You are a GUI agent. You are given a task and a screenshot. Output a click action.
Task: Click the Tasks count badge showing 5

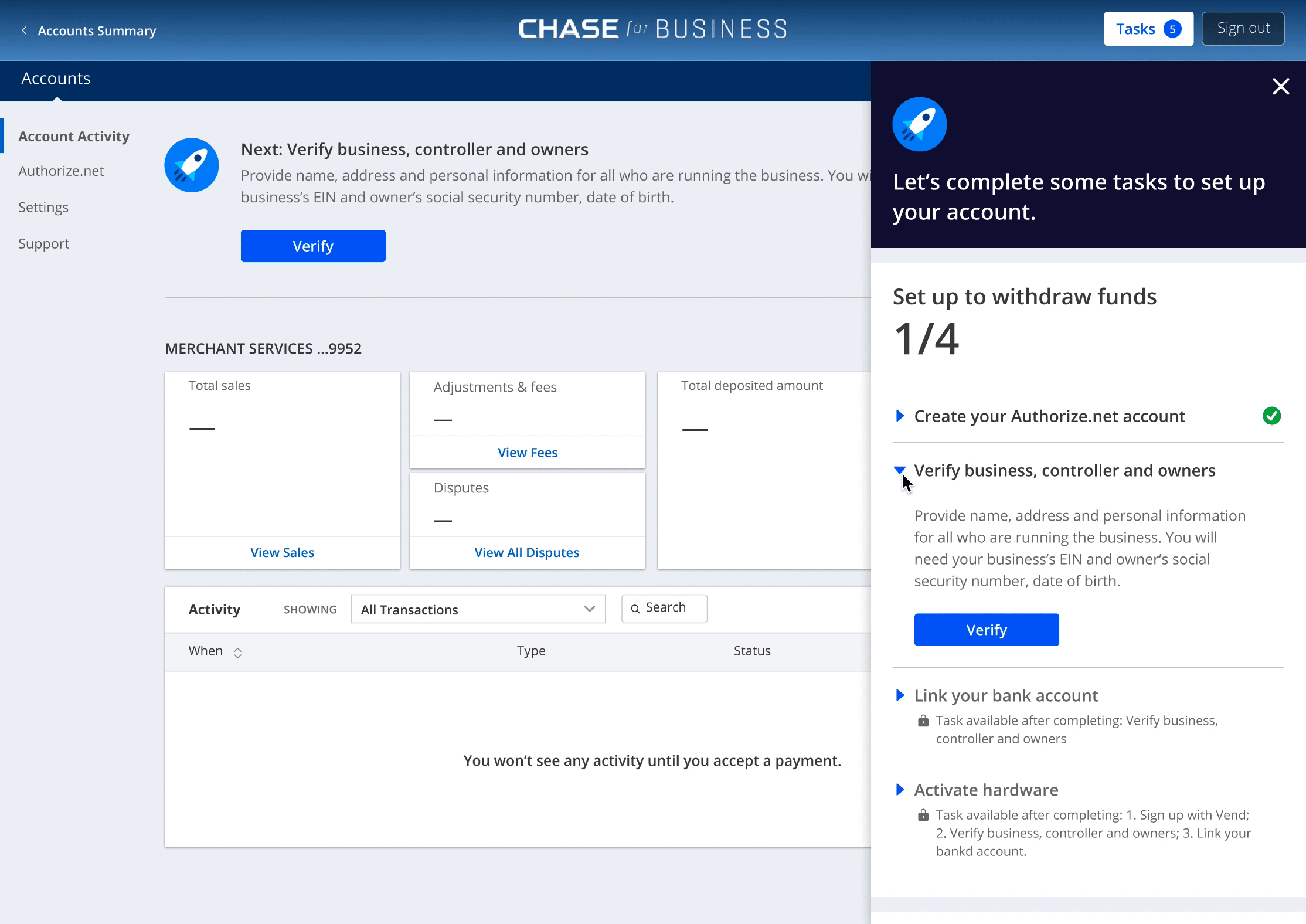pyautogui.click(x=1172, y=29)
